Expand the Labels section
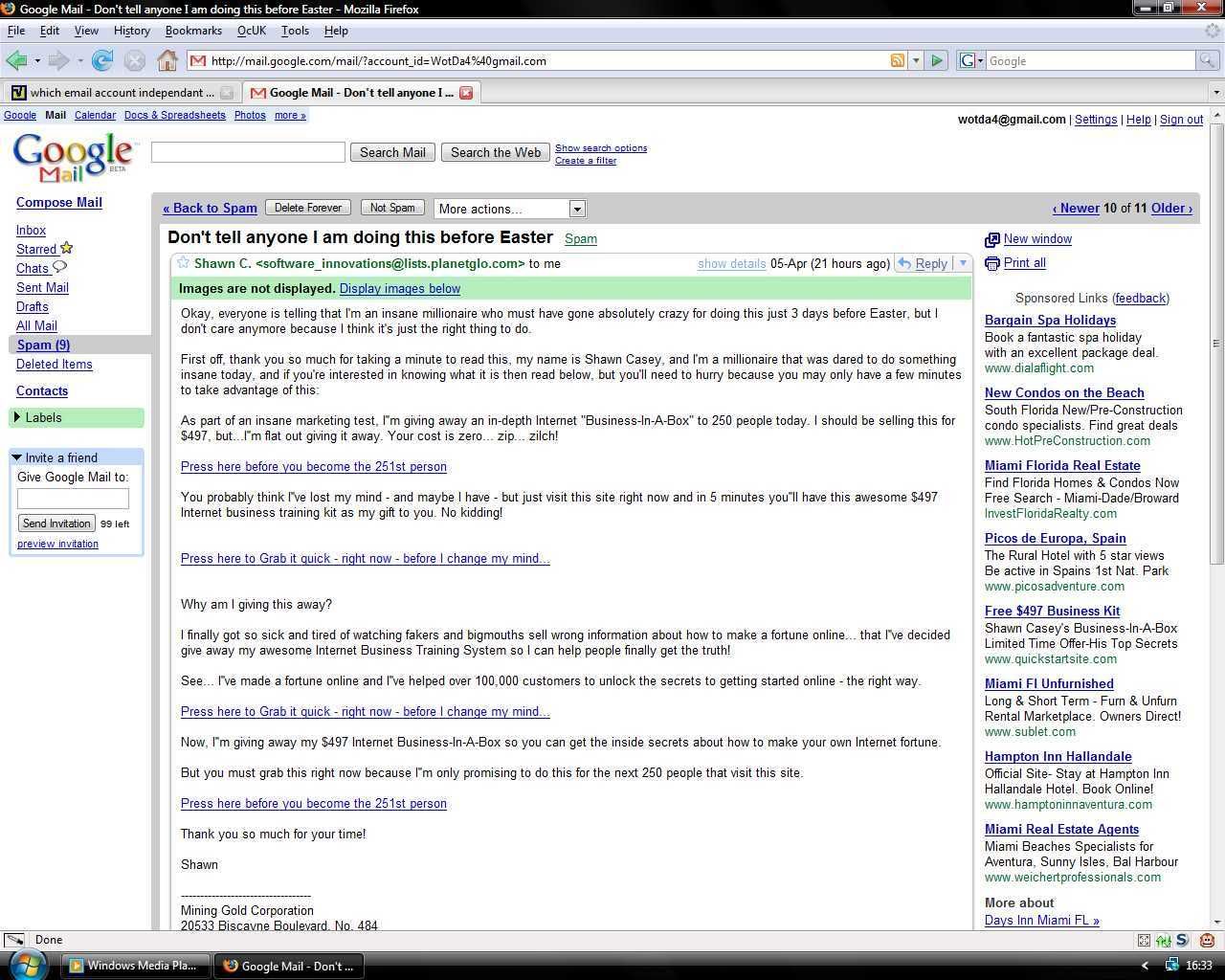 tap(17, 417)
